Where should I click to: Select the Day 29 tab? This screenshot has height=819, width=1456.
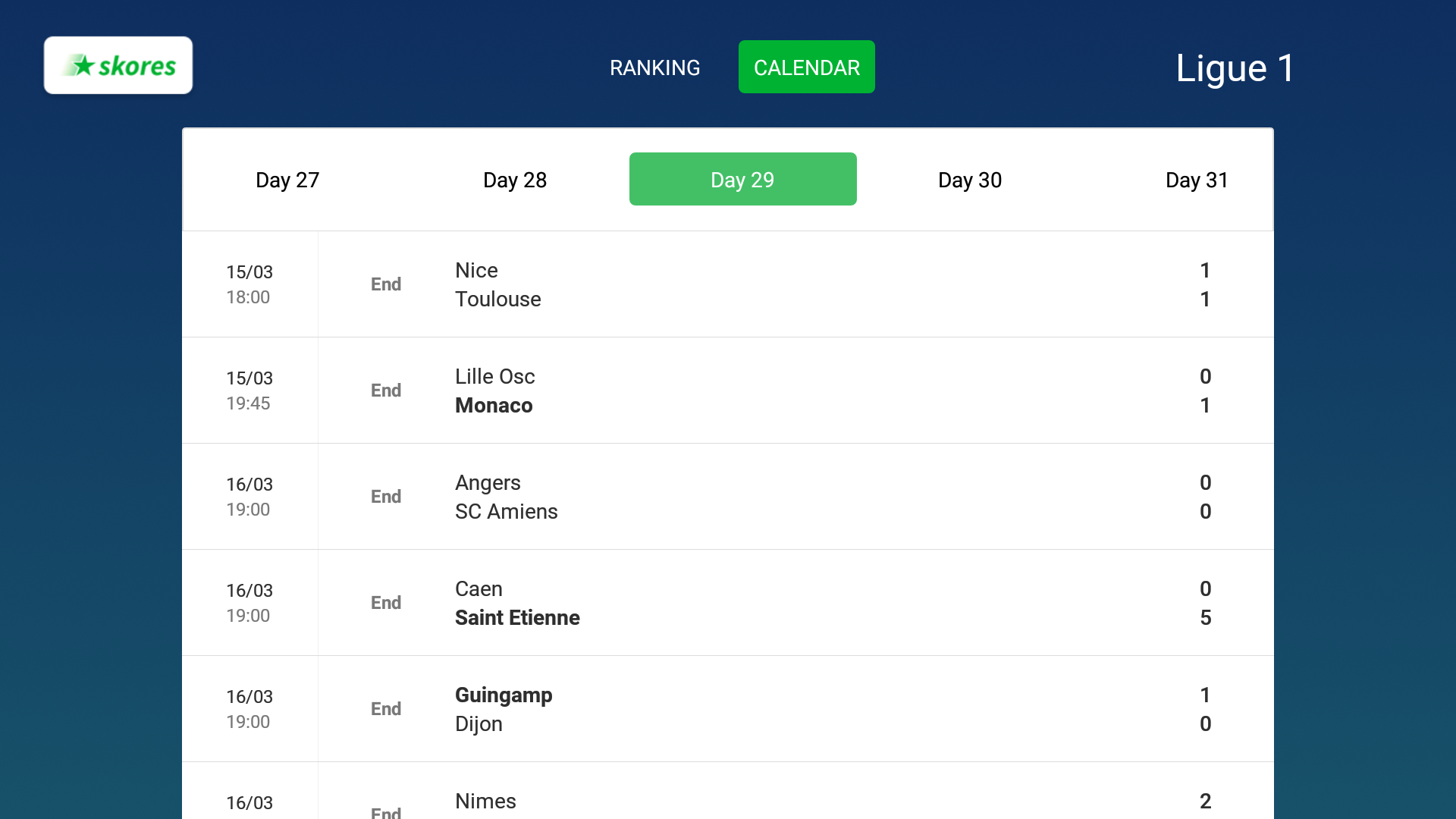pyautogui.click(x=743, y=180)
